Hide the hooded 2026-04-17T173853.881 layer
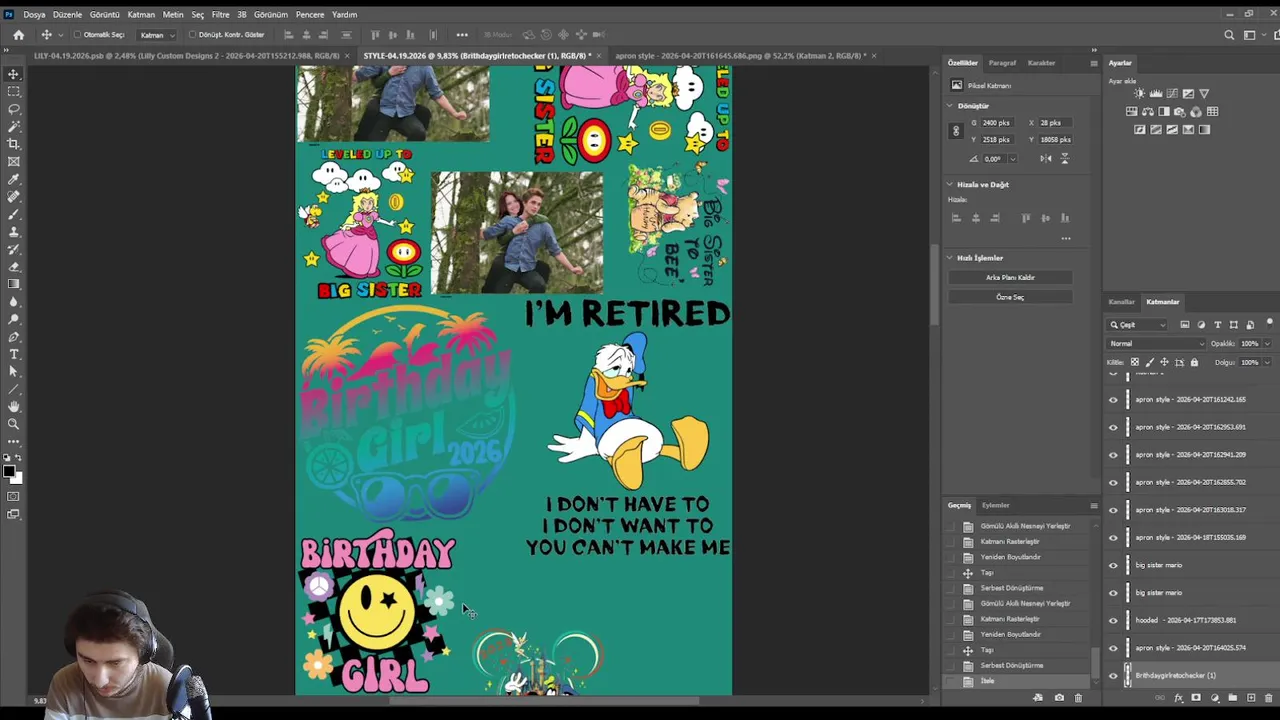This screenshot has width=1280, height=720. 1113,621
